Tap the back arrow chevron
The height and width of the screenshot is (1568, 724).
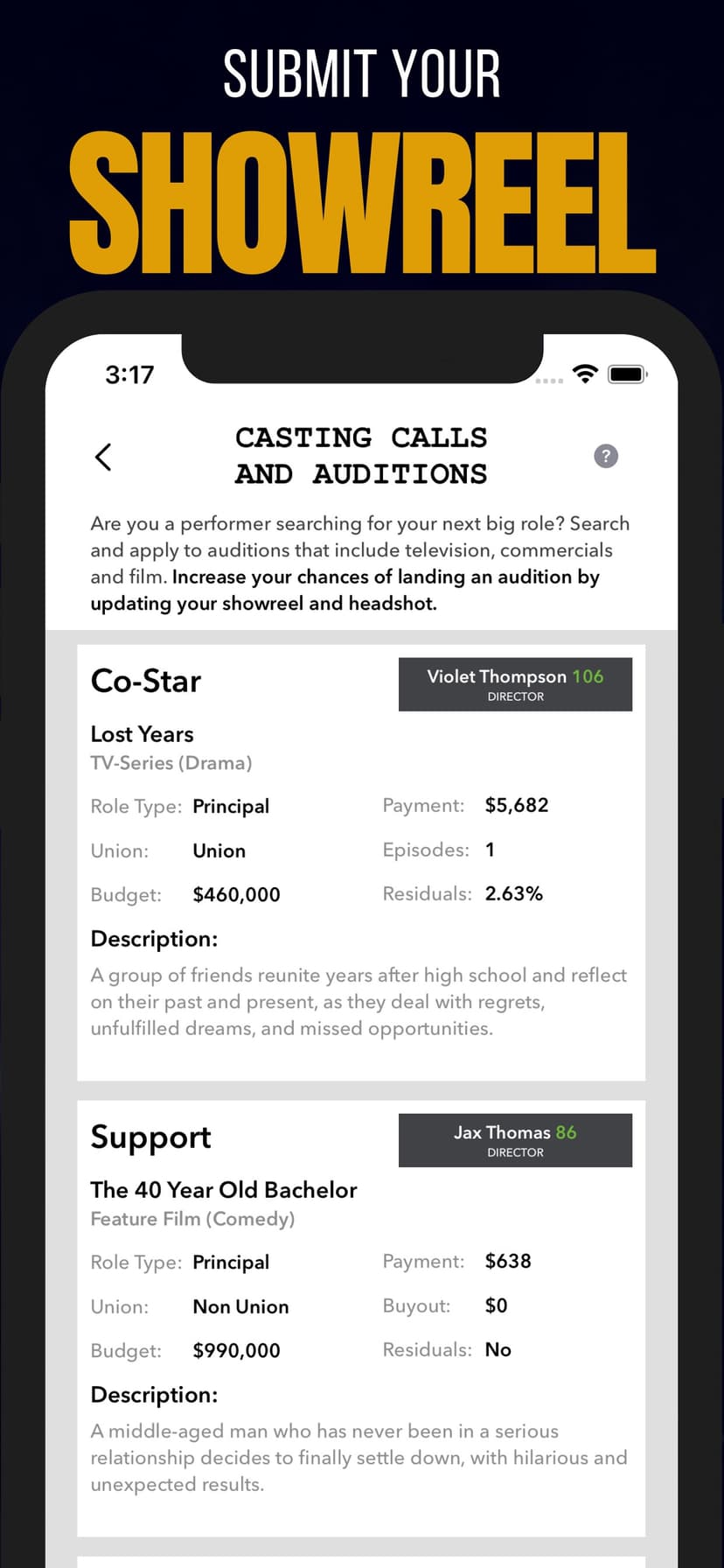103,457
